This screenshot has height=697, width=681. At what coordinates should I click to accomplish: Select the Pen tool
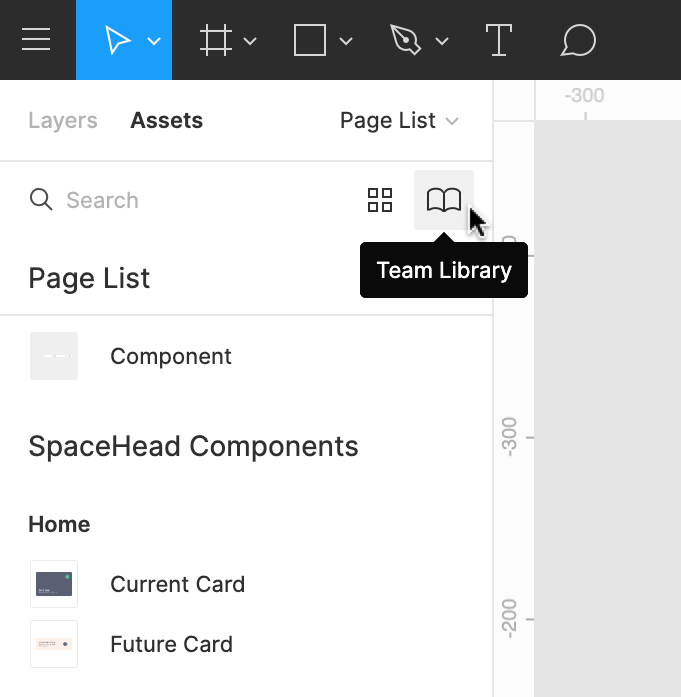[405, 40]
